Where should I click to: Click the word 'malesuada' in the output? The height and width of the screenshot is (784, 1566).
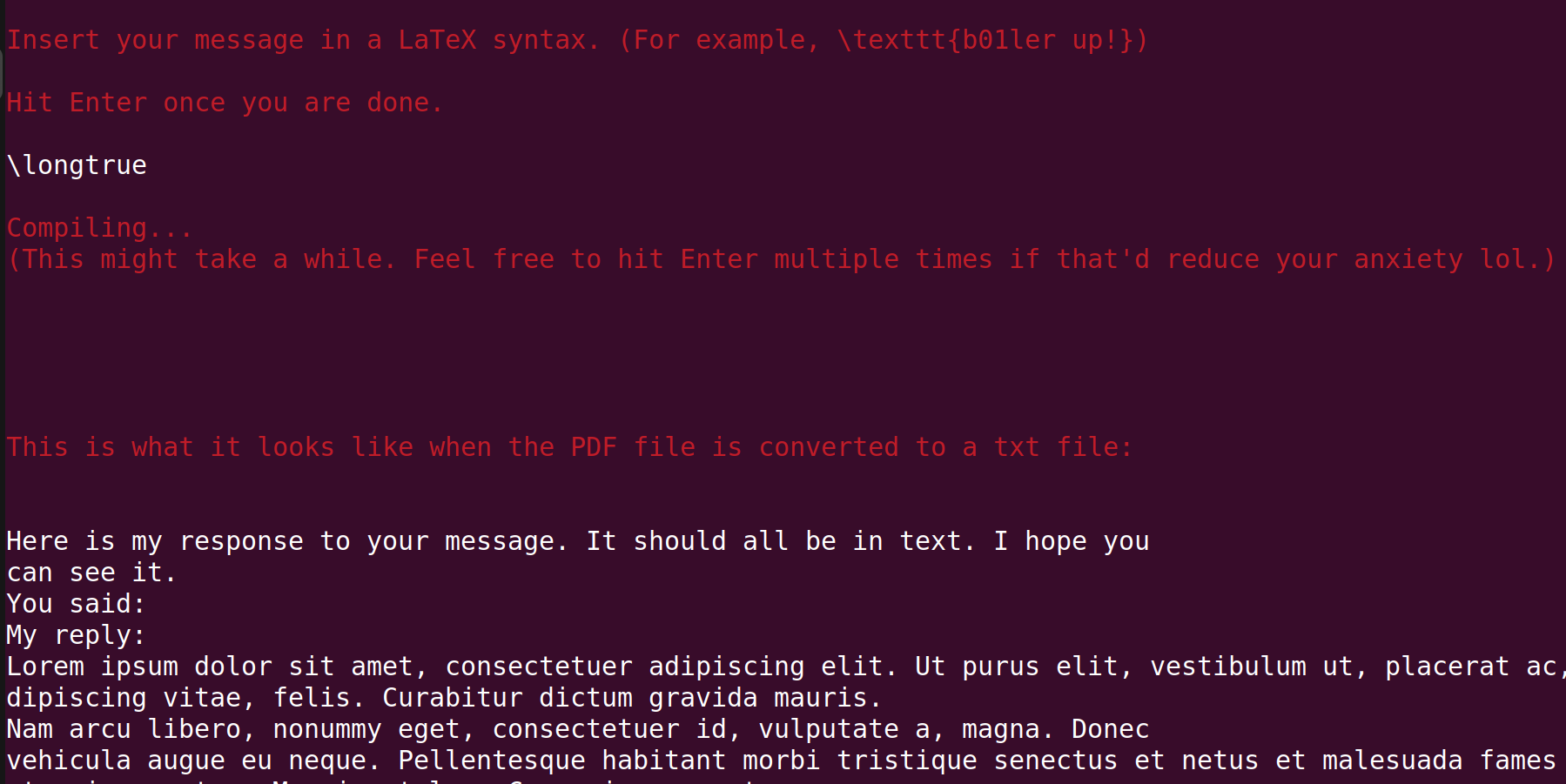[x=1392, y=761]
